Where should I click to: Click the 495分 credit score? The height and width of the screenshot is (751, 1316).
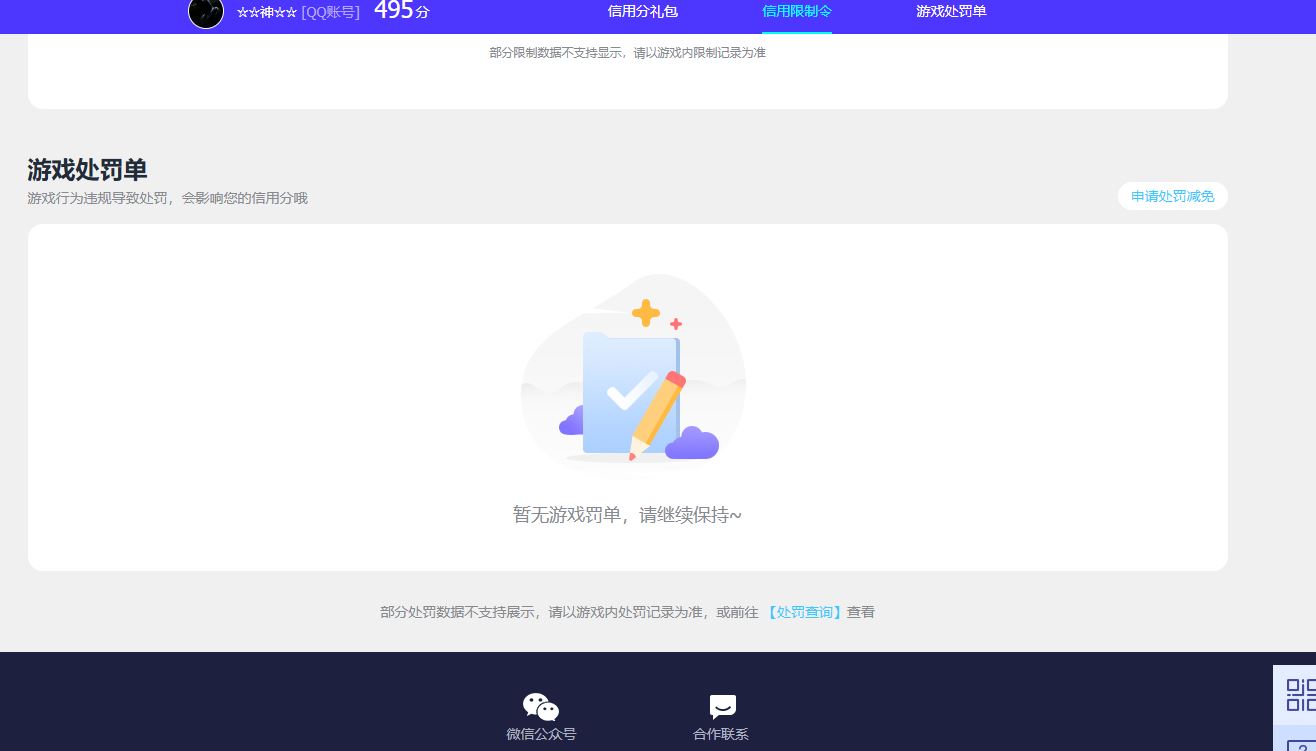coord(401,12)
